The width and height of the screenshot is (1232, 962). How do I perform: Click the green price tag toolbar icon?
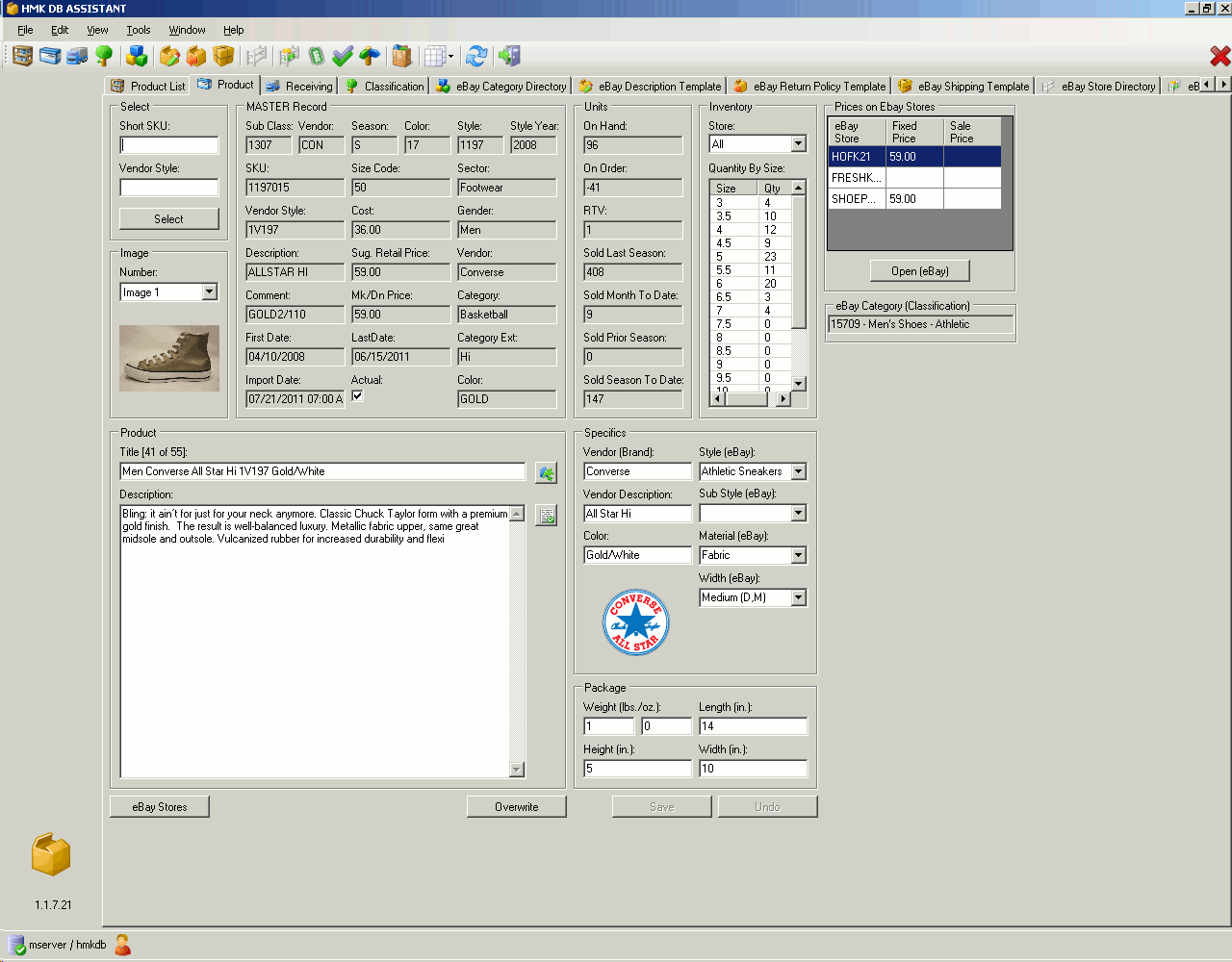316,56
